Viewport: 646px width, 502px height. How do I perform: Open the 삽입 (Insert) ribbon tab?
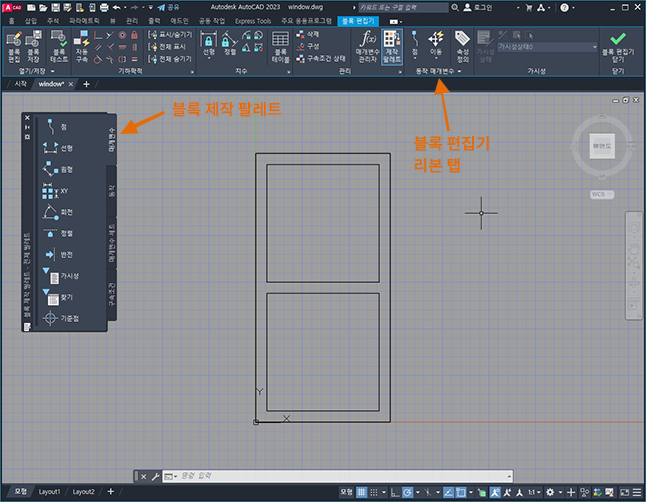click(x=31, y=21)
